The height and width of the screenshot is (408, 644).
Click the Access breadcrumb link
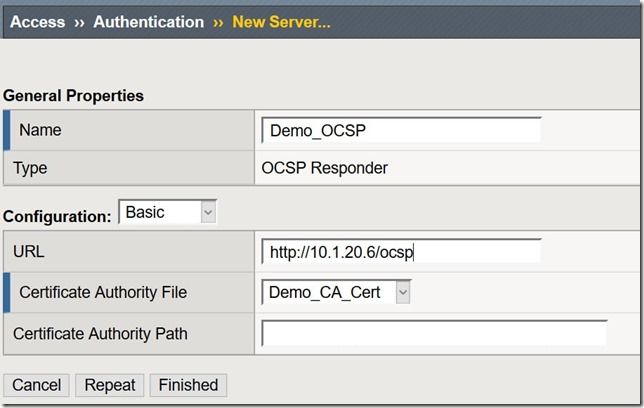coord(37,22)
